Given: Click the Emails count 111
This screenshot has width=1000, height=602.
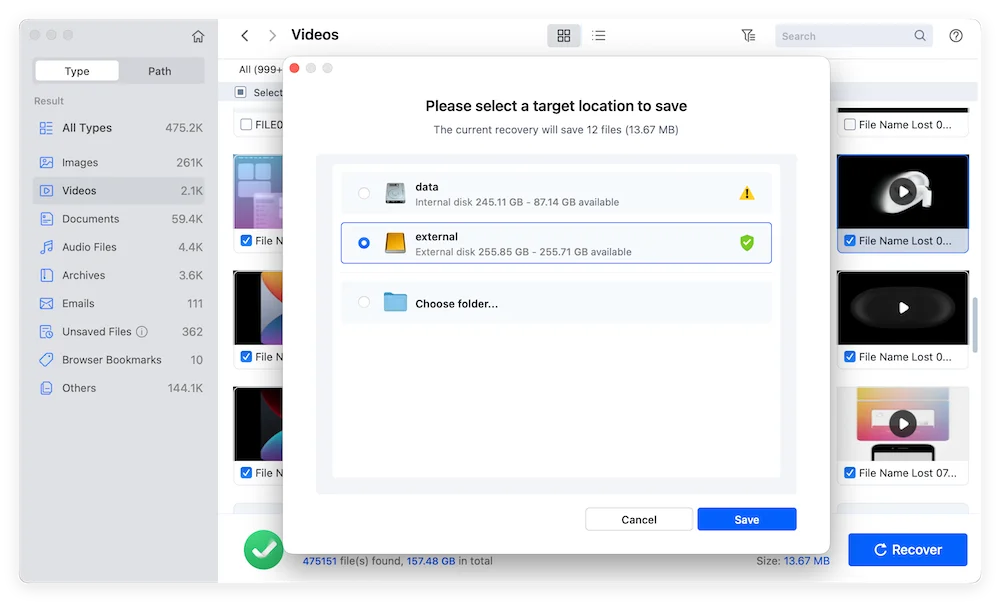Looking at the screenshot, I should [195, 304].
